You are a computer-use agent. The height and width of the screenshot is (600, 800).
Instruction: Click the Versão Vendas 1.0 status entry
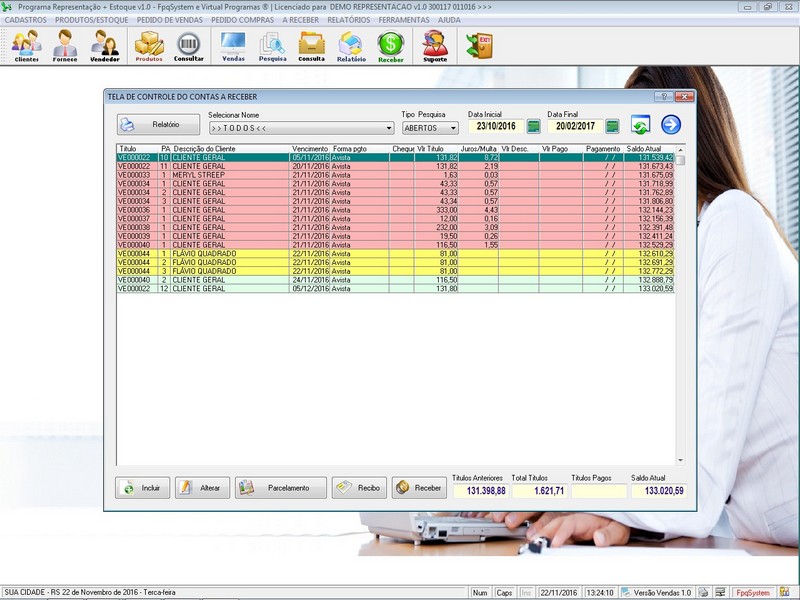pos(657,592)
